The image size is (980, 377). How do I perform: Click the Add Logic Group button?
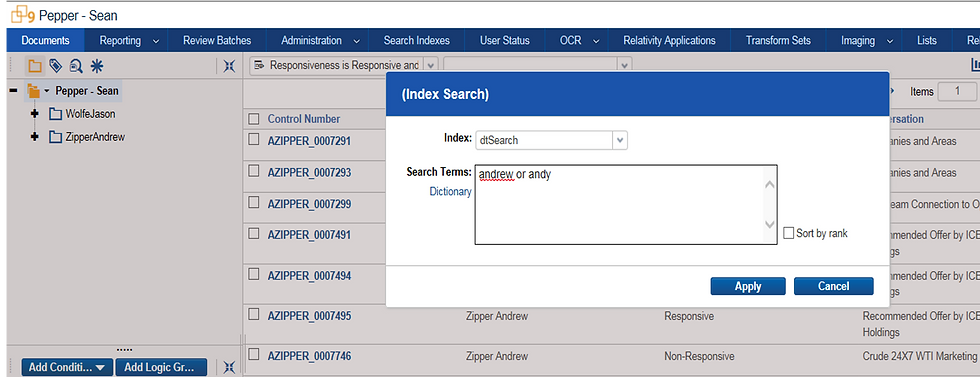[161, 367]
